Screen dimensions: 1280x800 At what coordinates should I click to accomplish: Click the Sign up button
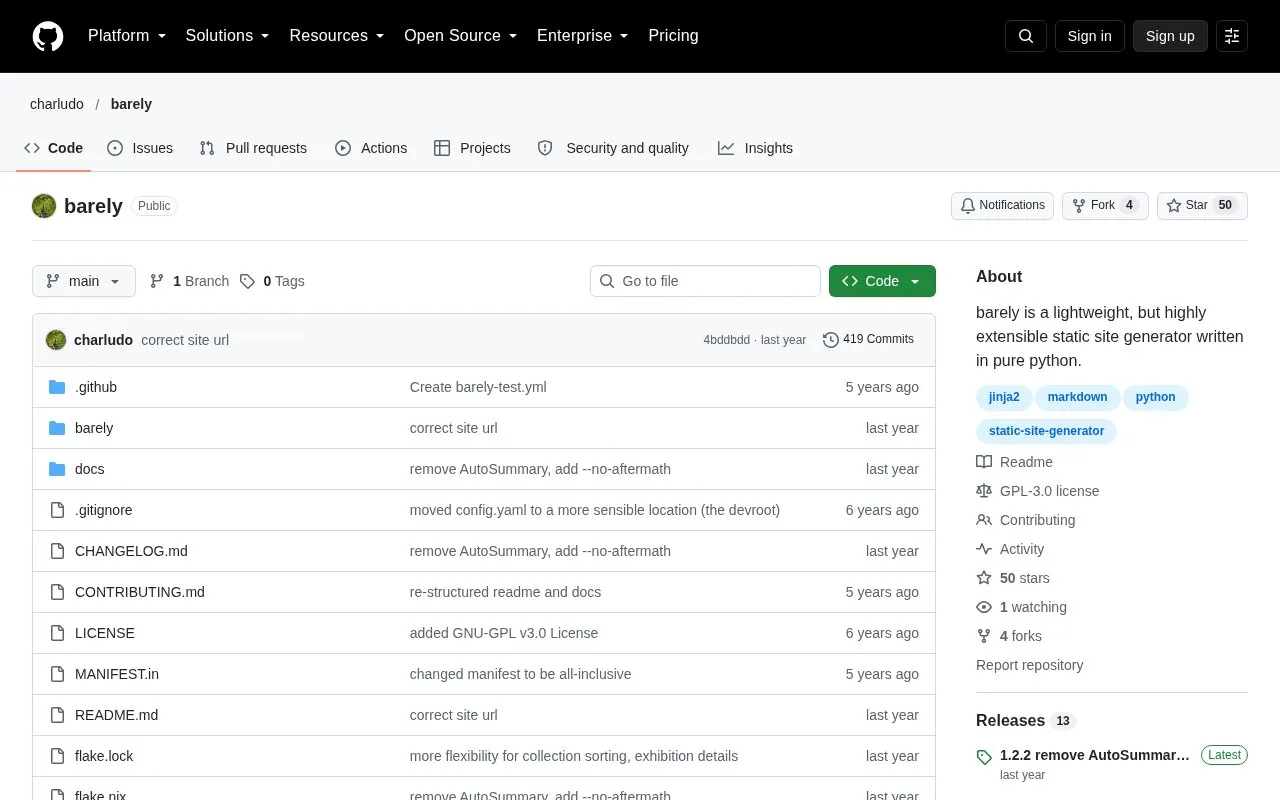(x=1170, y=36)
